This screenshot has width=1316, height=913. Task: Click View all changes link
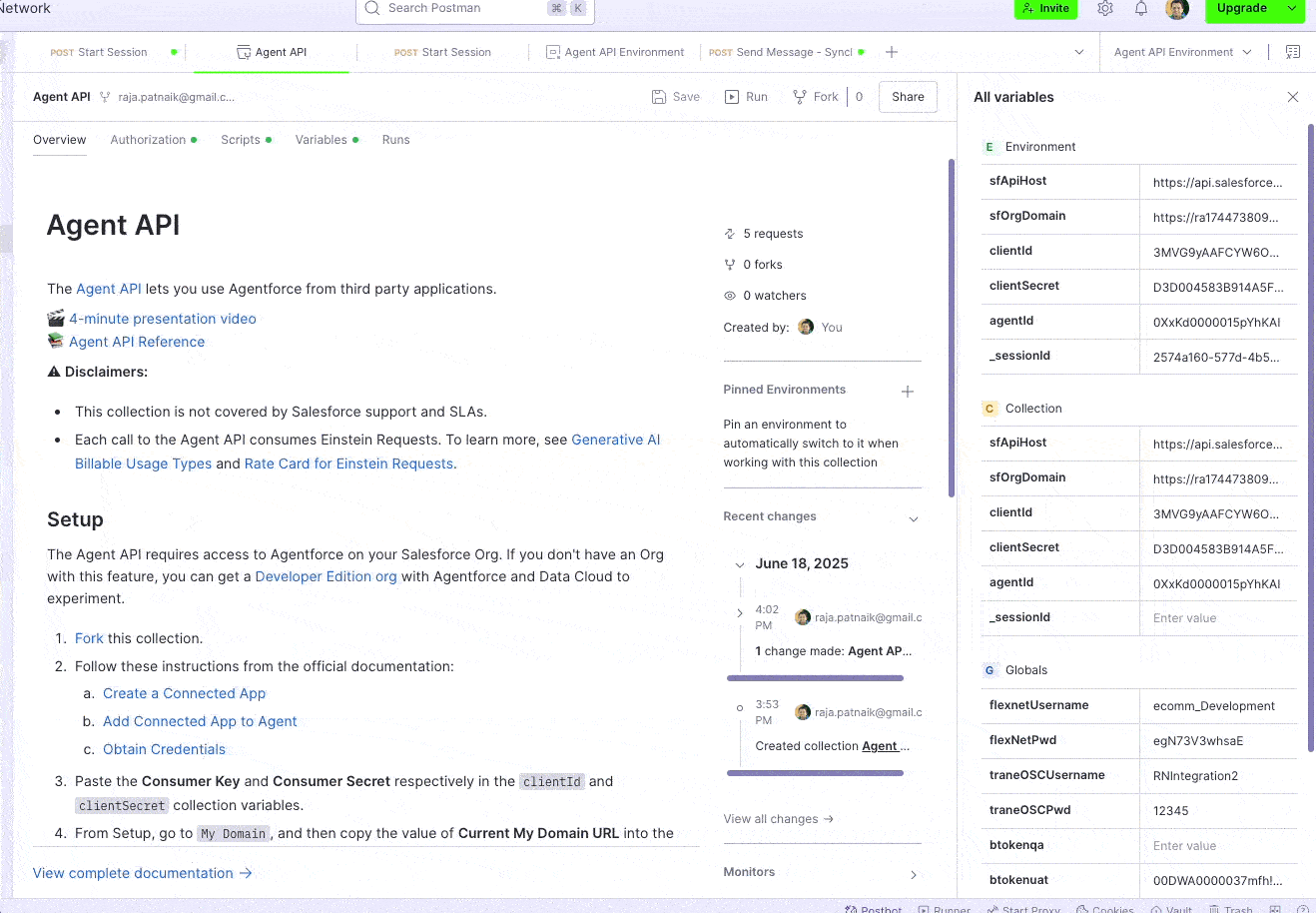(x=779, y=819)
